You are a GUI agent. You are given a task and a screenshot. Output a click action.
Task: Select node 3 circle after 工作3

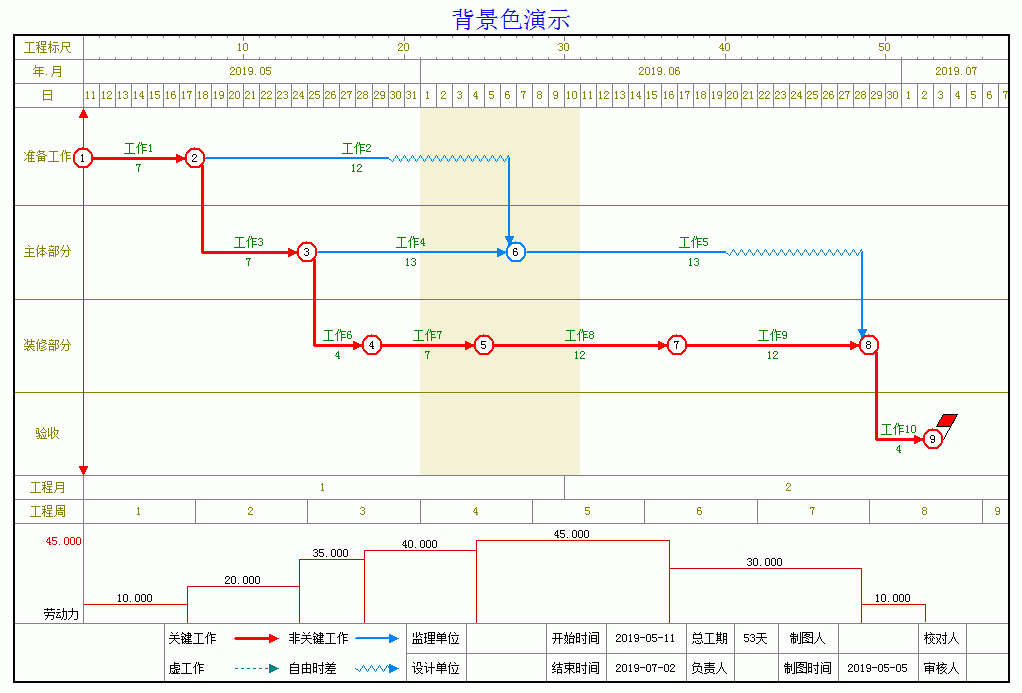[306, 252]
